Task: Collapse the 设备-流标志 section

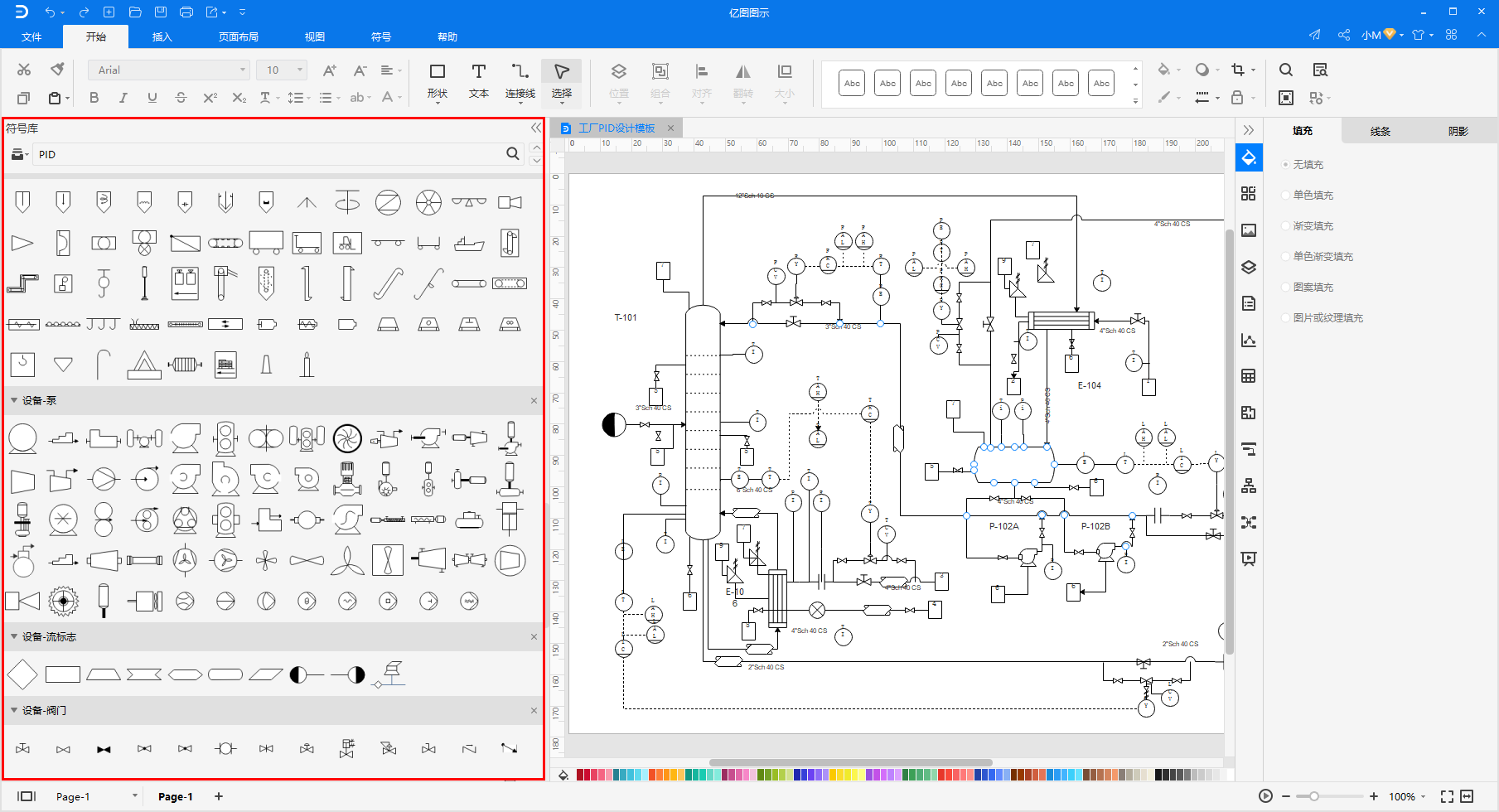Action: point(14,636)
